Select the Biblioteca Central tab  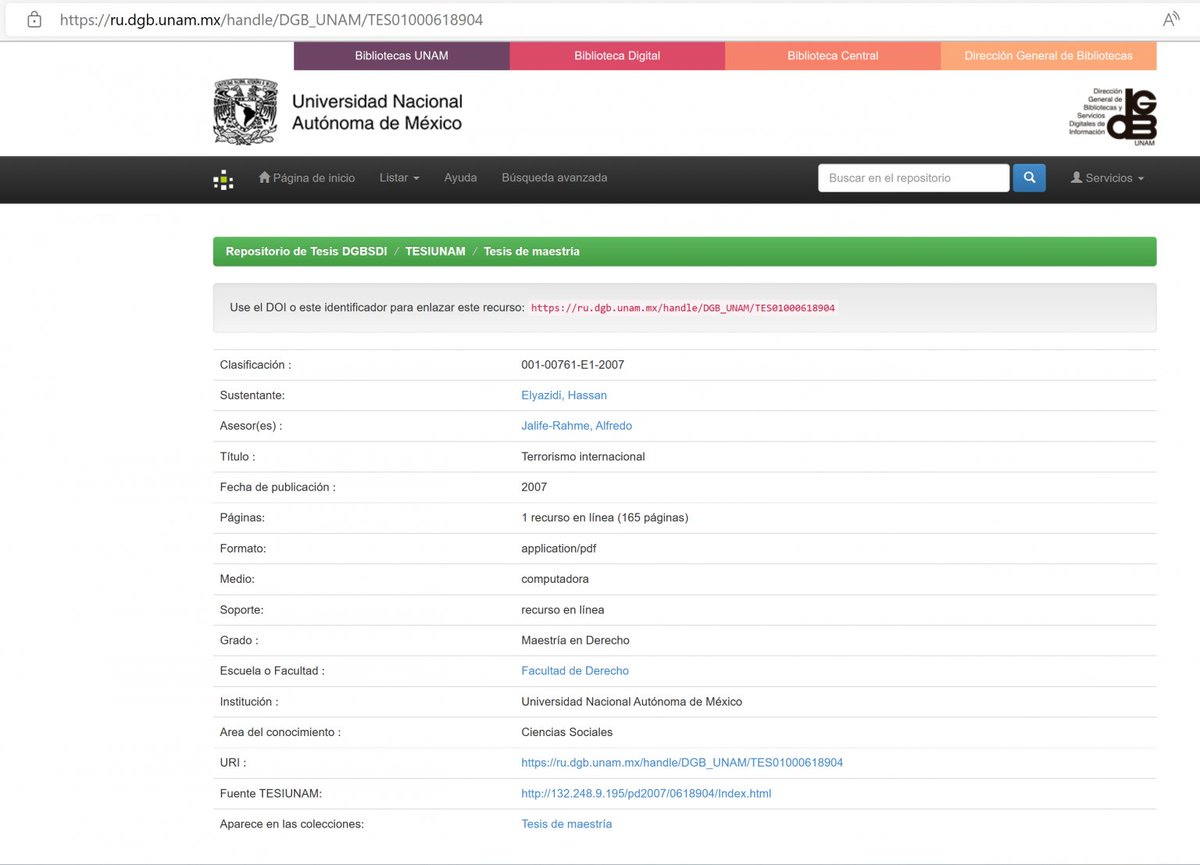(833, 56)
